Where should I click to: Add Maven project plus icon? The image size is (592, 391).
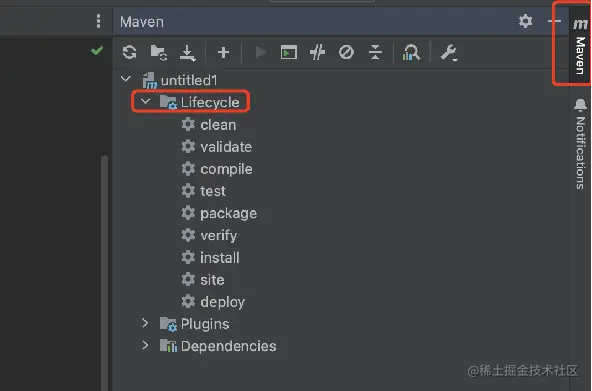(x=224, y=52)
